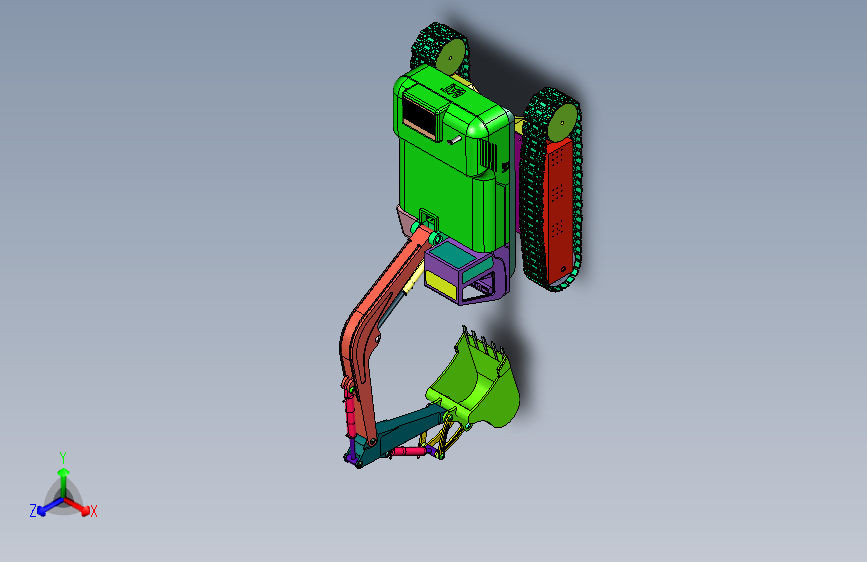867x562 pixels.
Task: Select the lime green digging bucket
Action: pos(477,381)
